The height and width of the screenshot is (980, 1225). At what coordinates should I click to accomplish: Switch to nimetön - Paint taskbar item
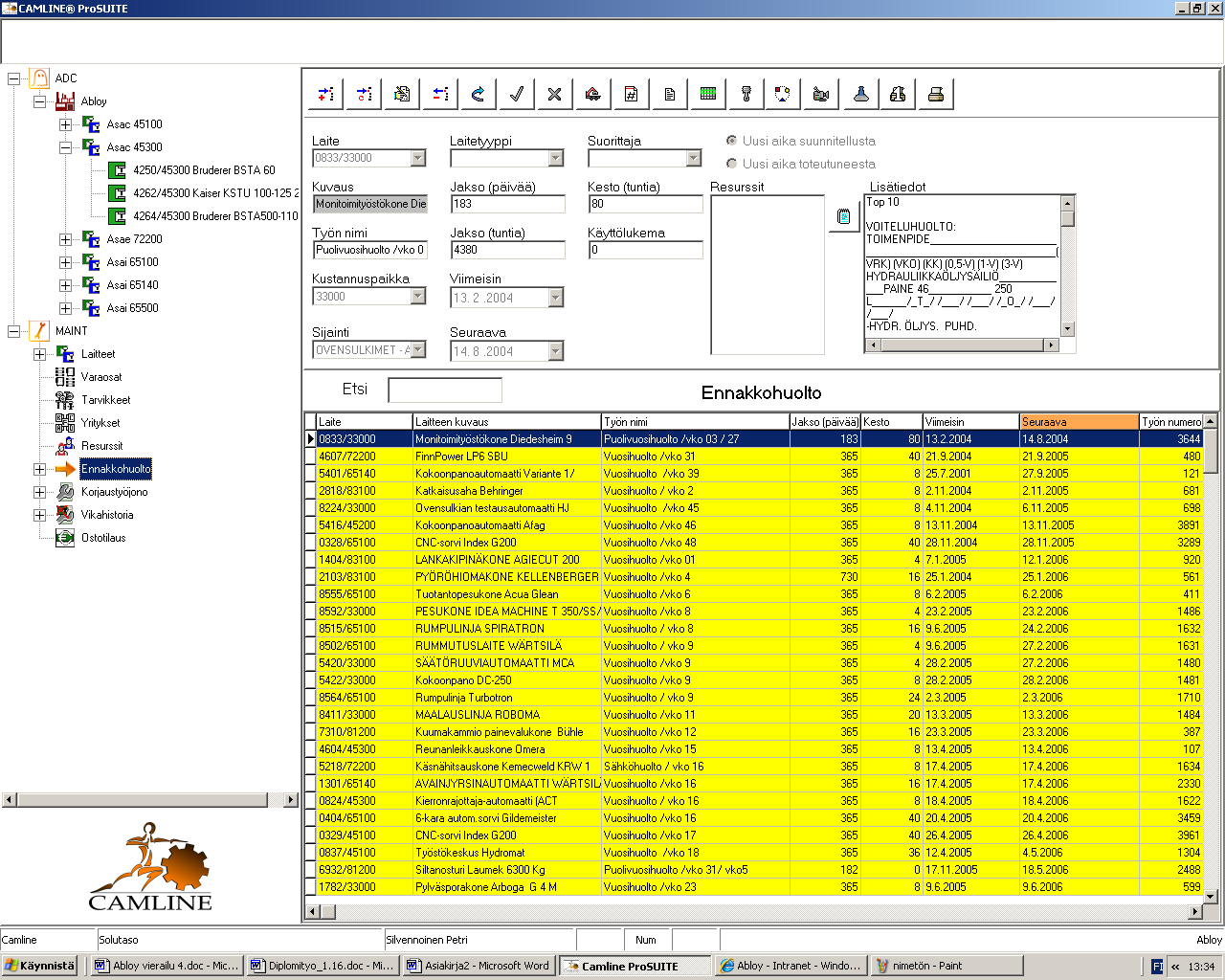tap(947, 966)
